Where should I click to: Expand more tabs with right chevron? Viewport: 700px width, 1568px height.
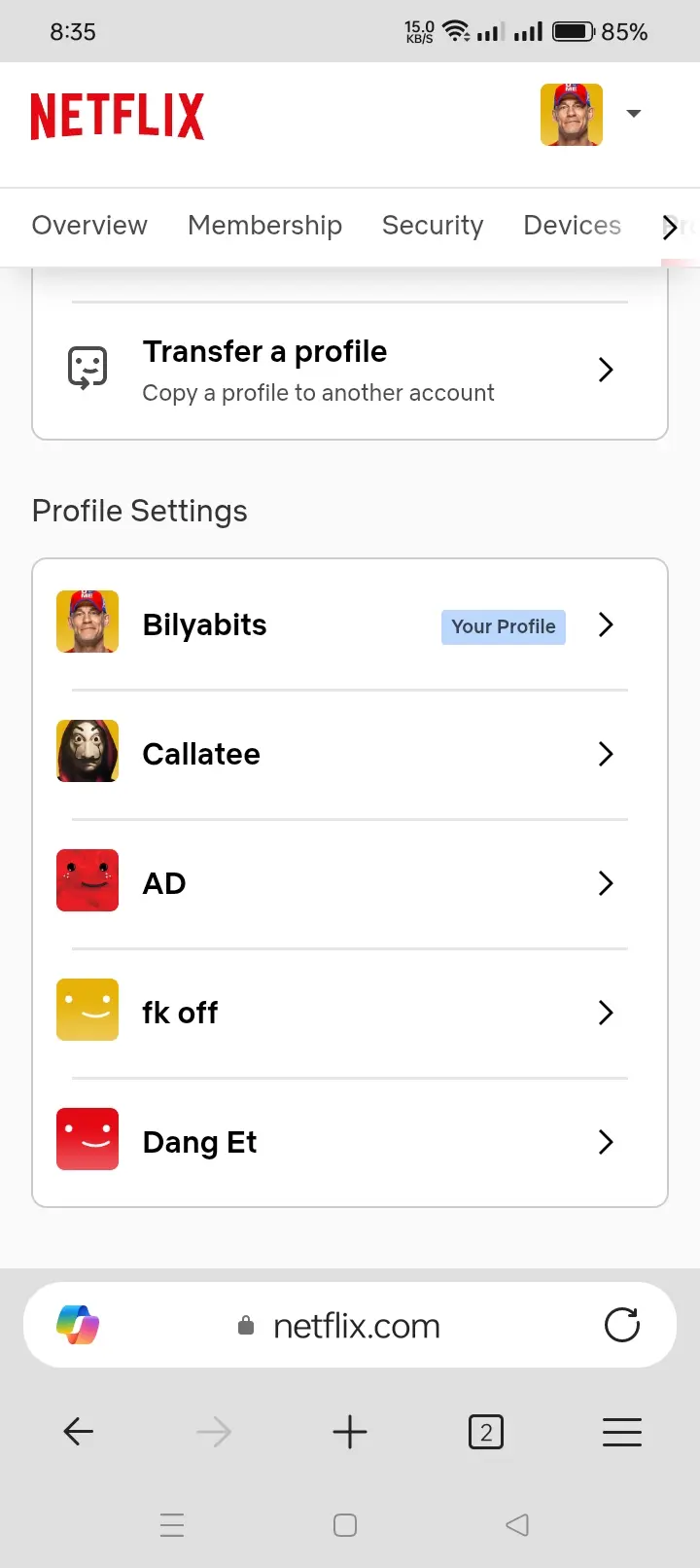click(669, 227)
